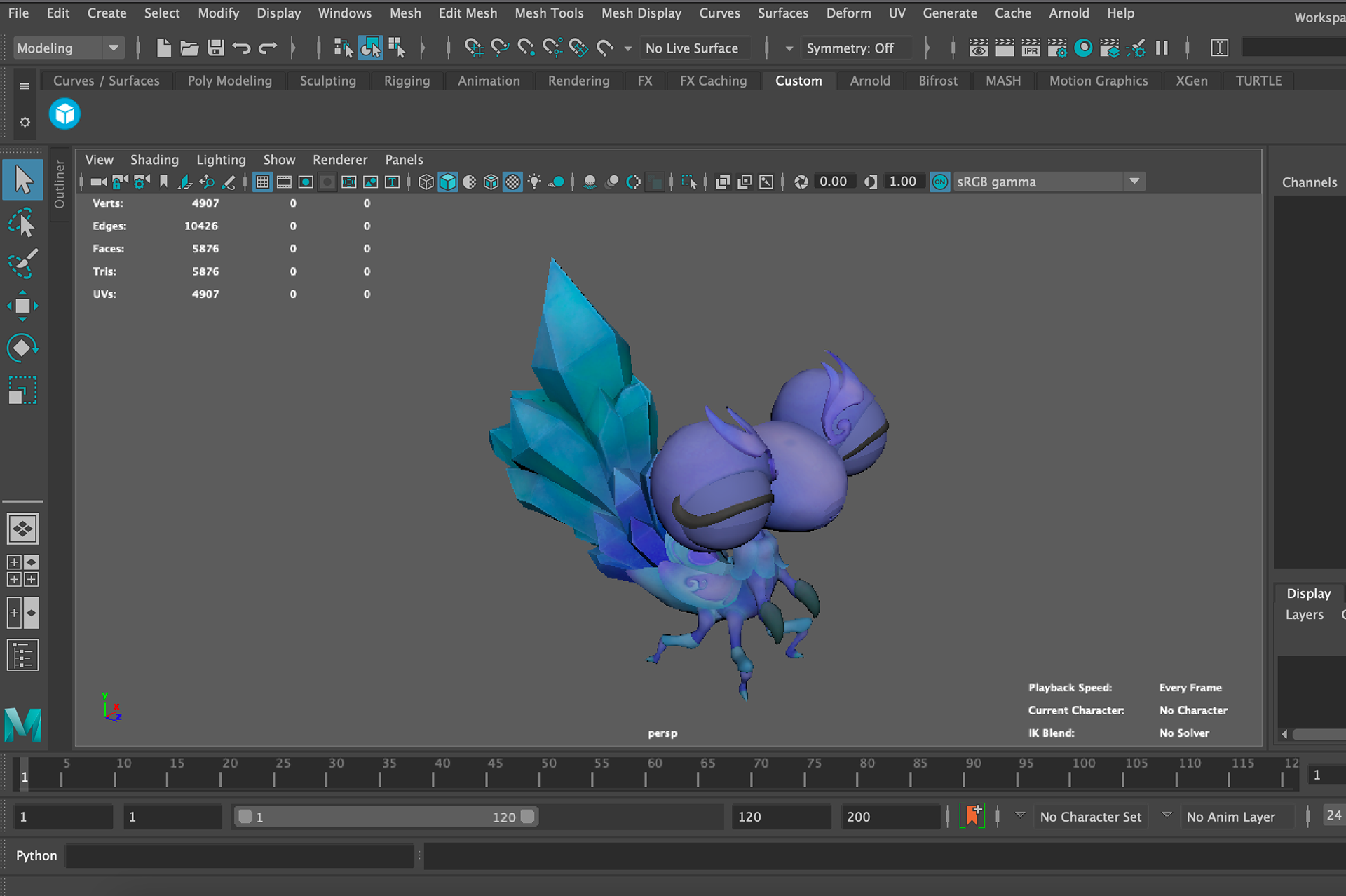The height and width of the screenshot is (896, 1346).
Task: Toggle viewport grid display
Action: point(262,182)
